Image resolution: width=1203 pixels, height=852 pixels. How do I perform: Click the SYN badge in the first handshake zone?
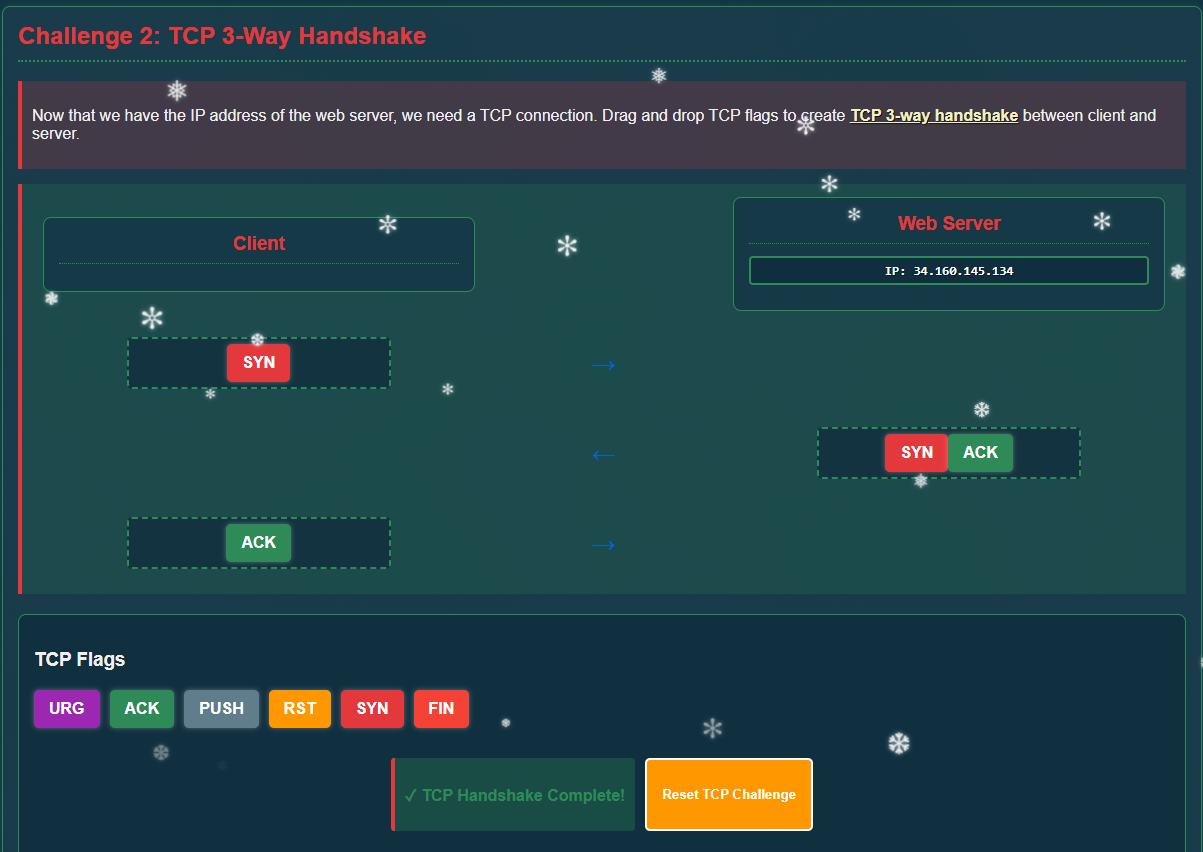coord(258,362)
